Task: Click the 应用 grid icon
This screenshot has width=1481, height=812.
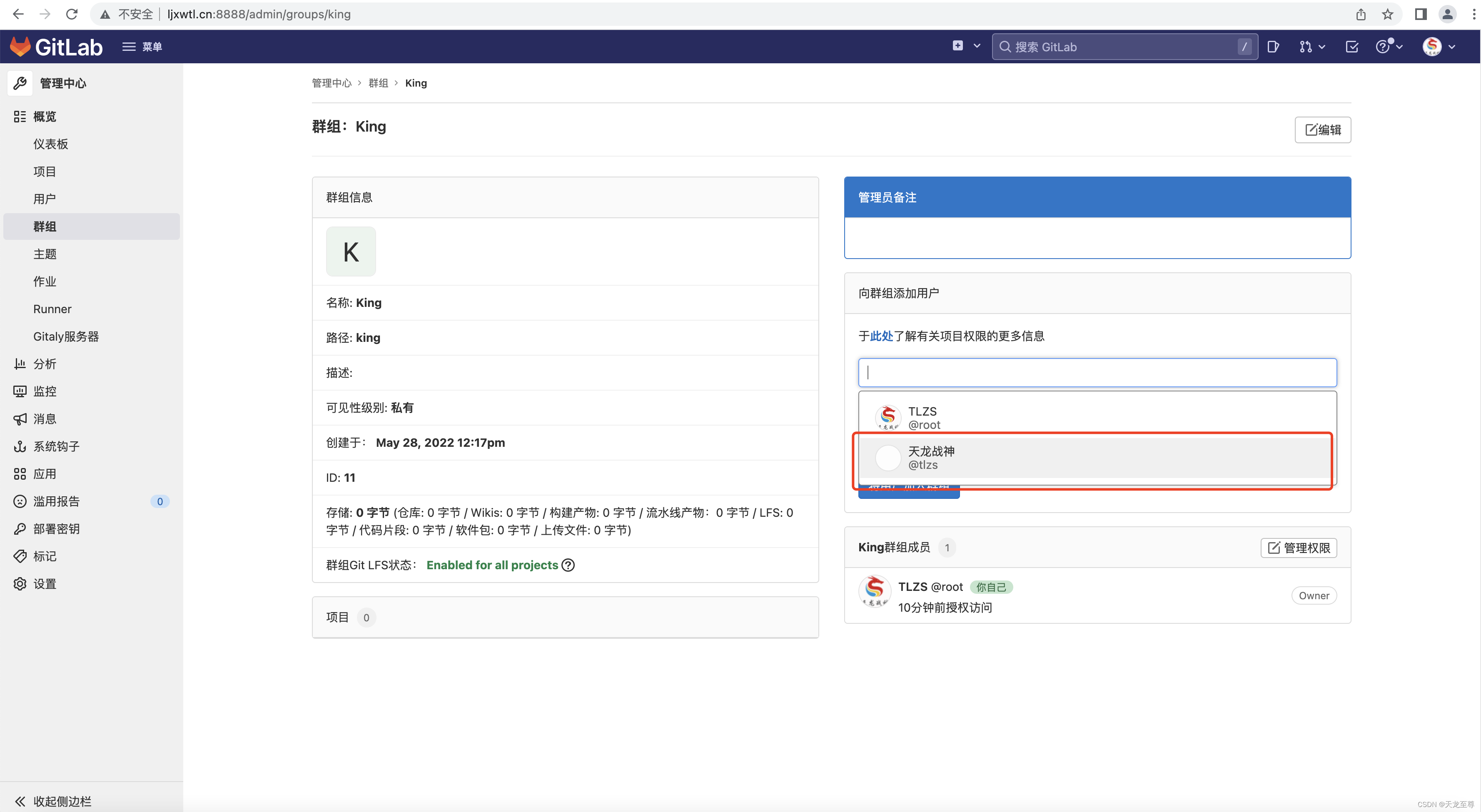Action: (20, 474)
